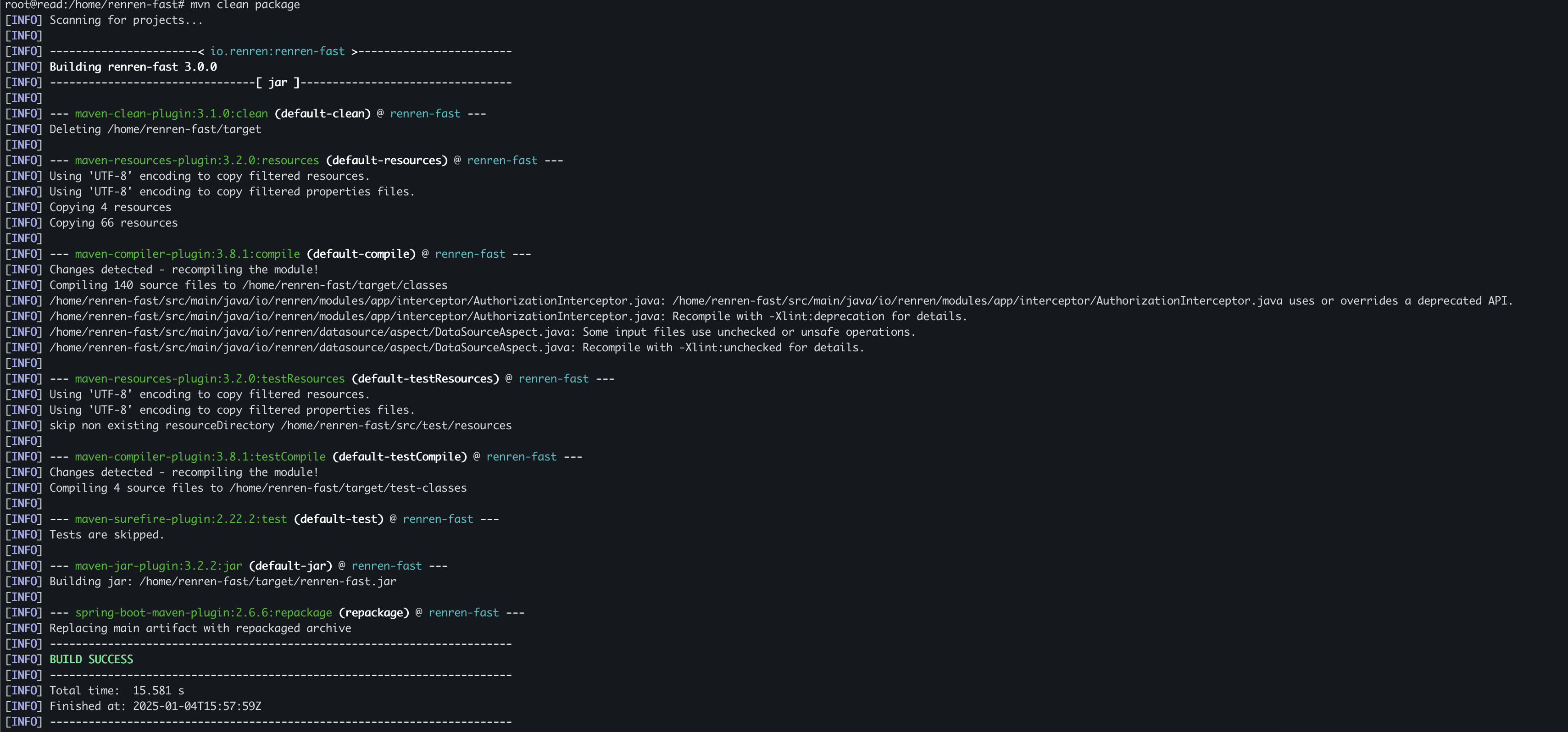Click 'Deleting /home/renren-fast/target' line

(x=155, y=129)
